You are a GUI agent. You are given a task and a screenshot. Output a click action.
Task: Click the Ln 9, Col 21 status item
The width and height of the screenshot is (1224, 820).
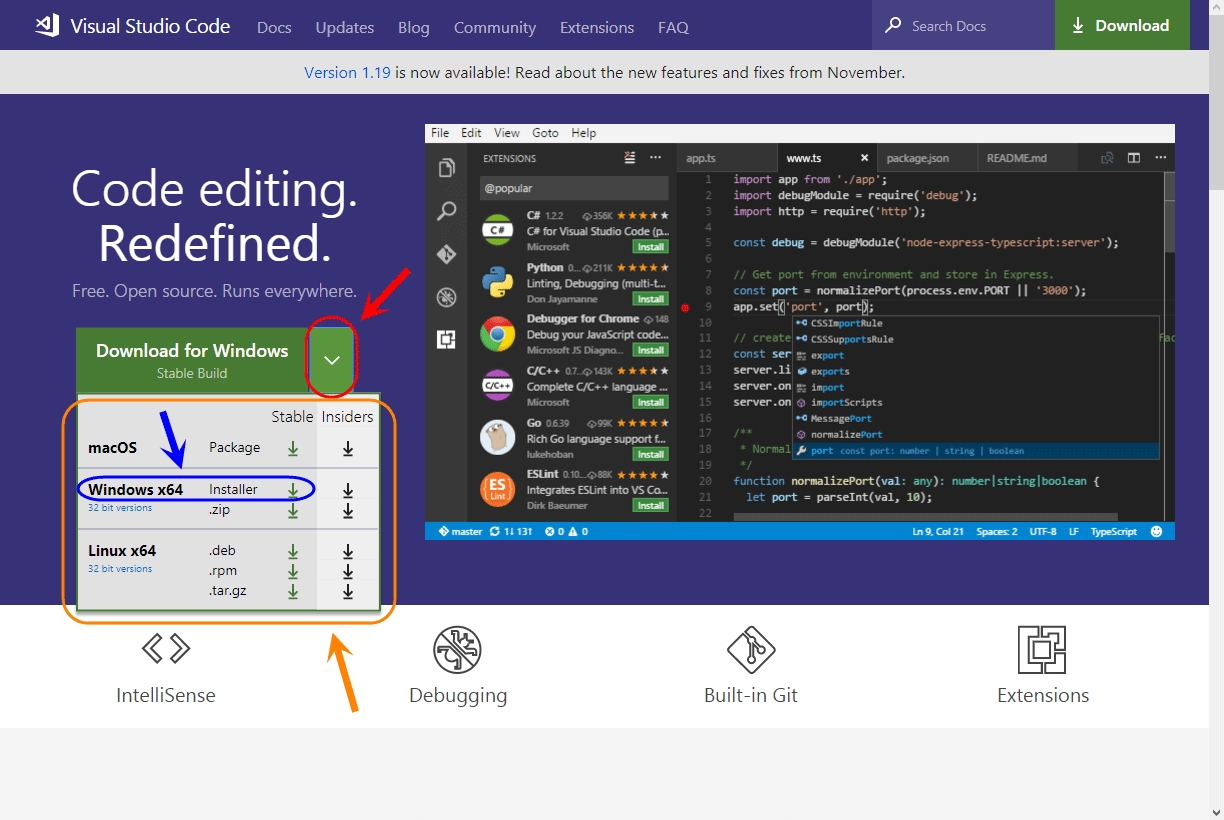click(x=939, y=531)
